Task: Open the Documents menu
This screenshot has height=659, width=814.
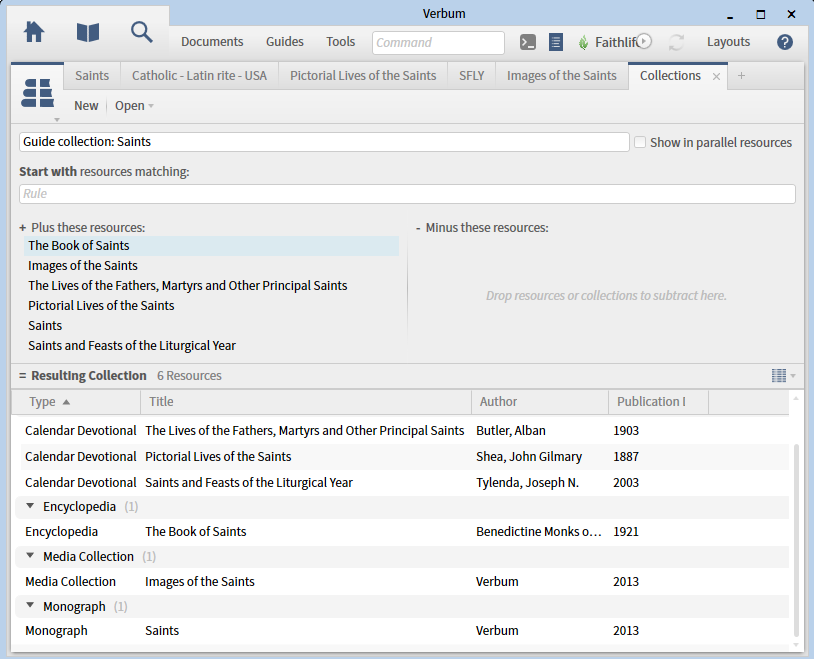Action: (212, 42)
